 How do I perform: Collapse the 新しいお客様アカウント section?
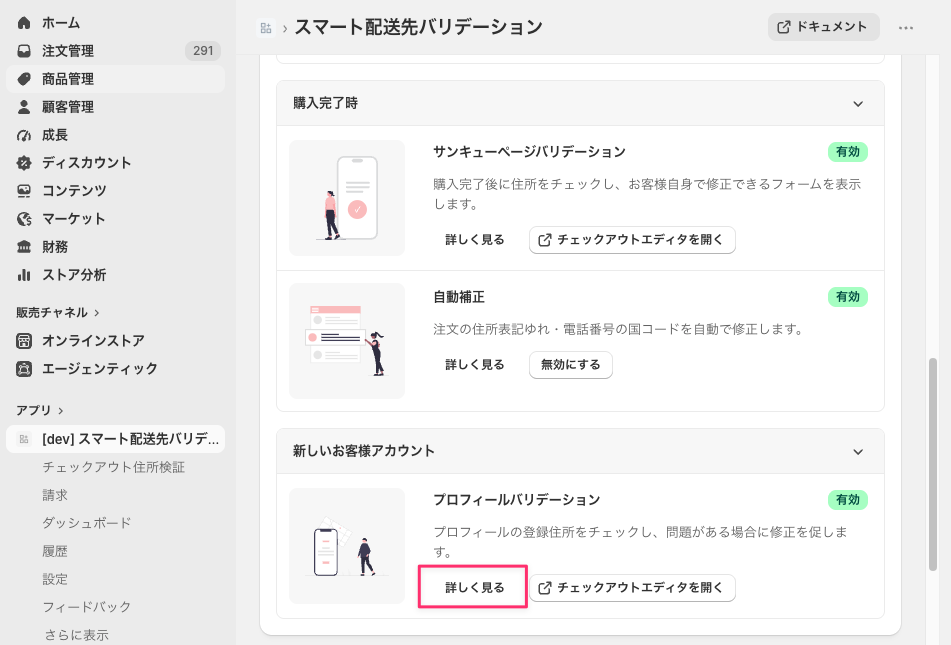[858, 452]
